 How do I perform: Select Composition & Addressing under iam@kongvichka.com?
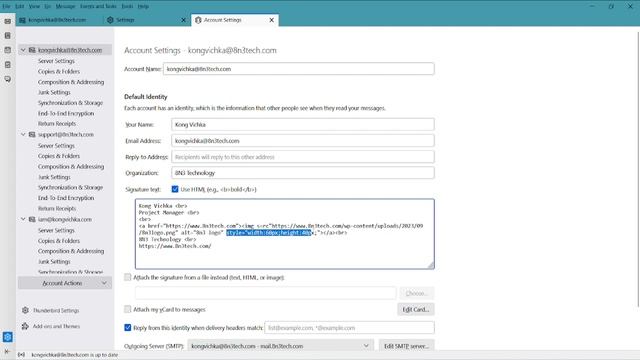pyautogui.click(x=71, y=251)
